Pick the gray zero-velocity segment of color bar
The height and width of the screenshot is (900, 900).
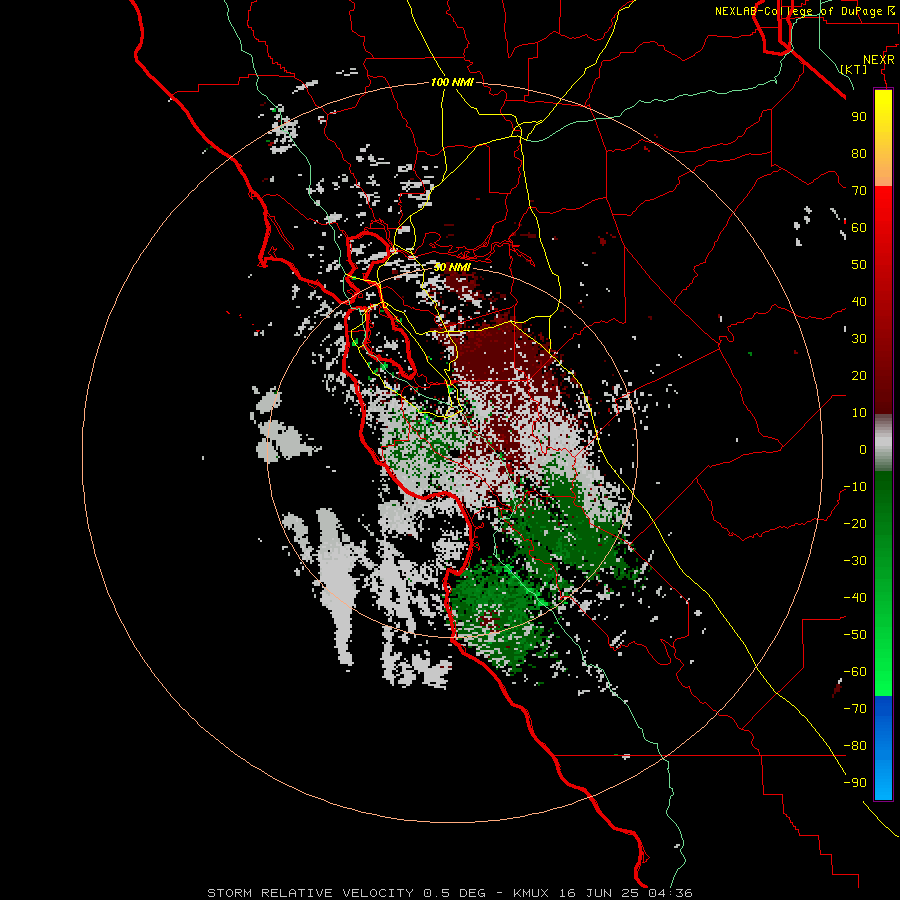[x=883, y=443]
